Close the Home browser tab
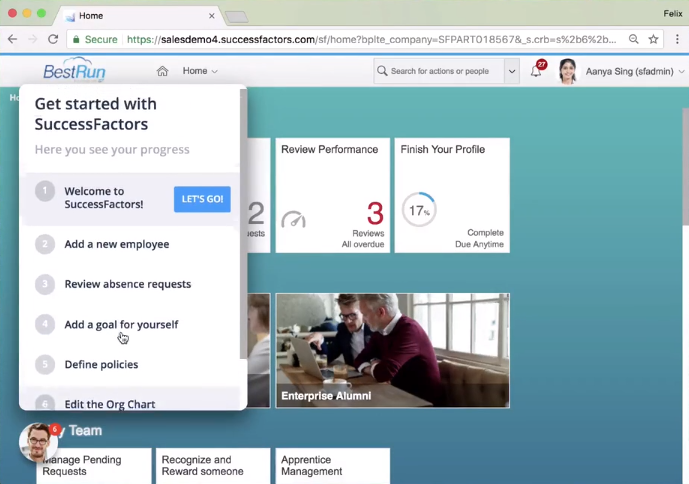Viewport: 689px width, 484px height. click(212, 16)
